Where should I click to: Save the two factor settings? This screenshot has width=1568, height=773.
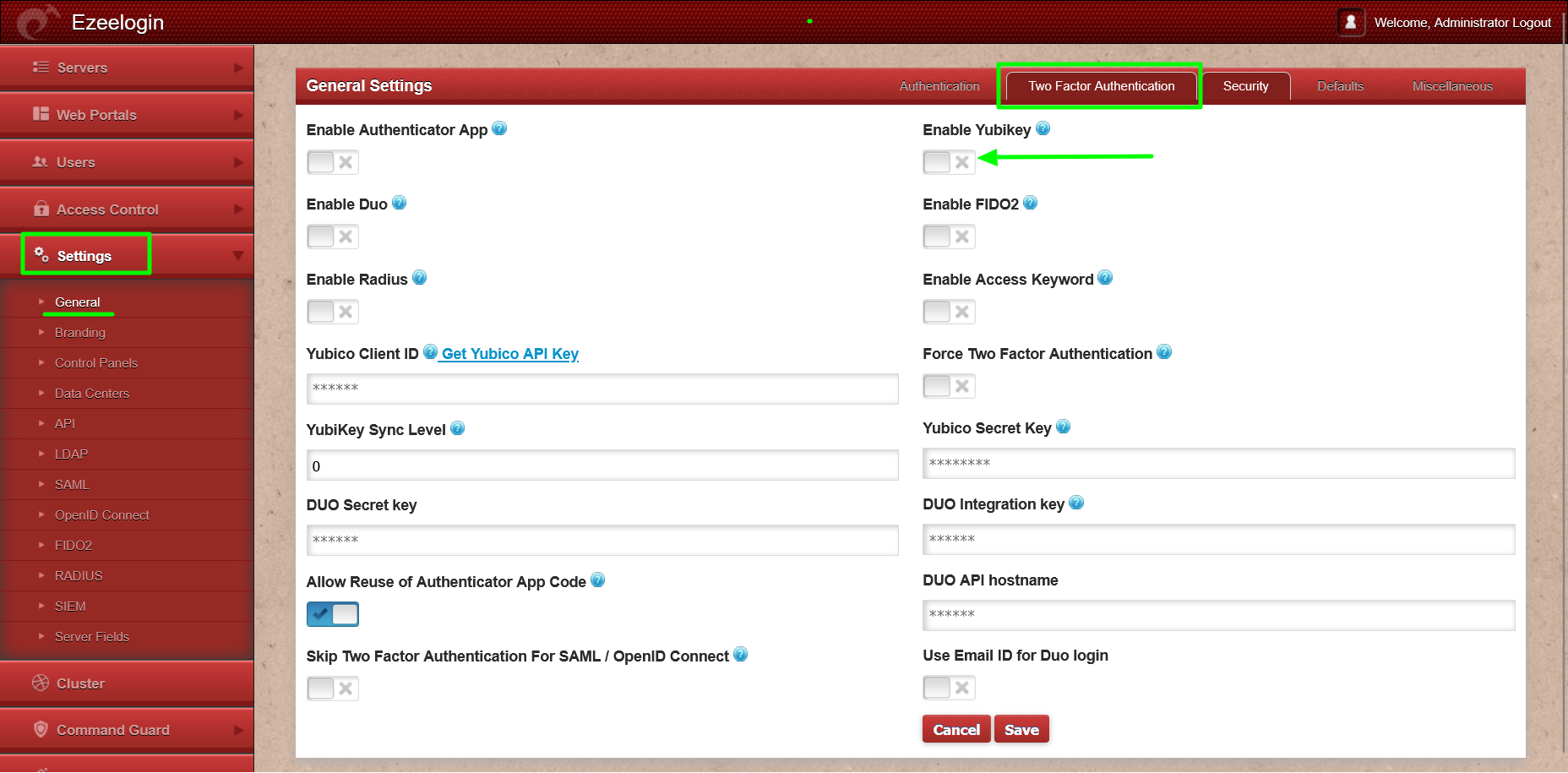pyautogui.click(x=1021, y=729)
